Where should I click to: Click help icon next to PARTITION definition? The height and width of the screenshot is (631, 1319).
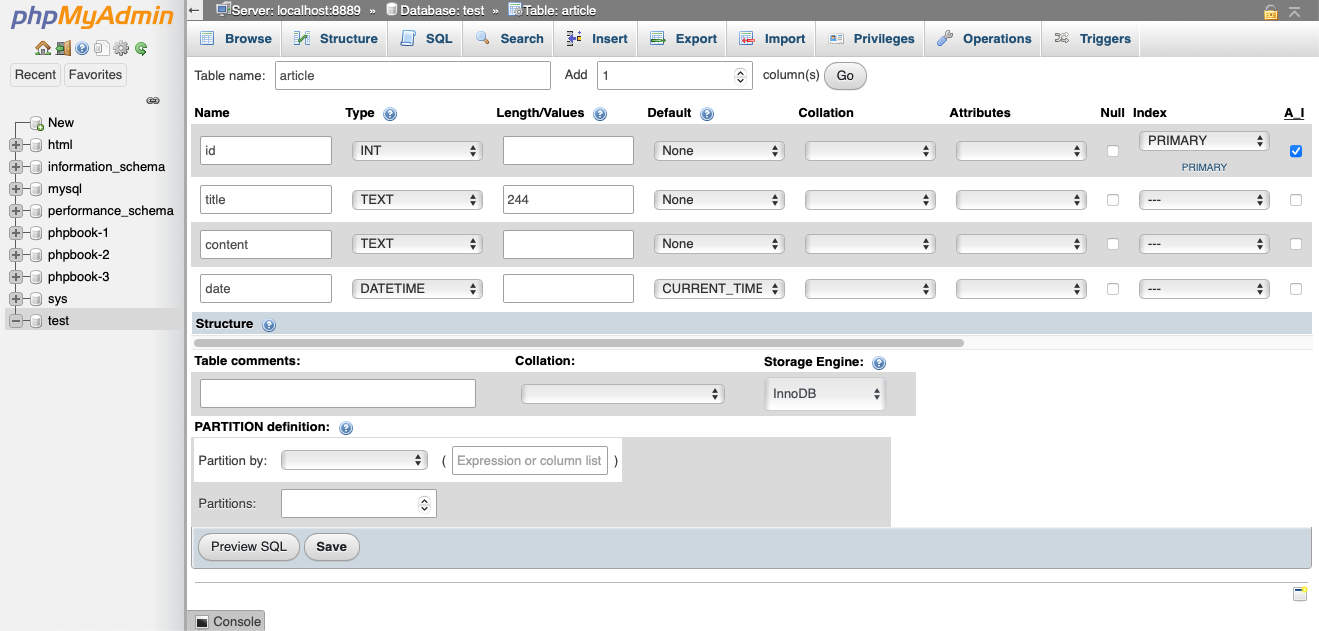[x=346, y=428]
